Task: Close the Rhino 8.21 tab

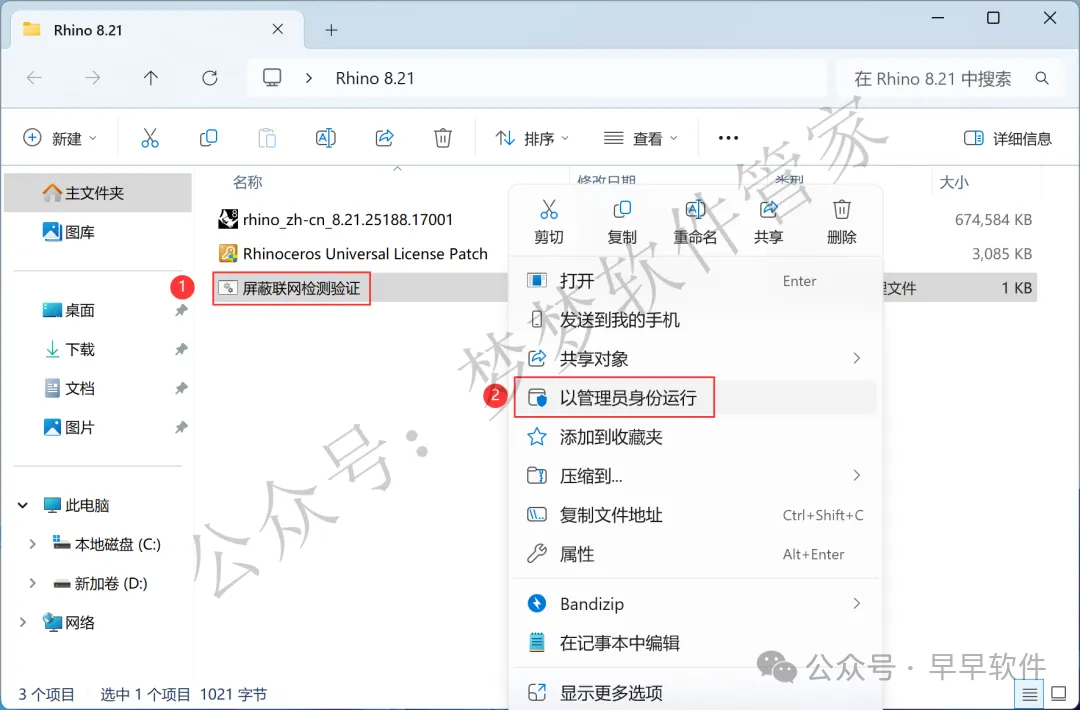Action: coord(278,29)
